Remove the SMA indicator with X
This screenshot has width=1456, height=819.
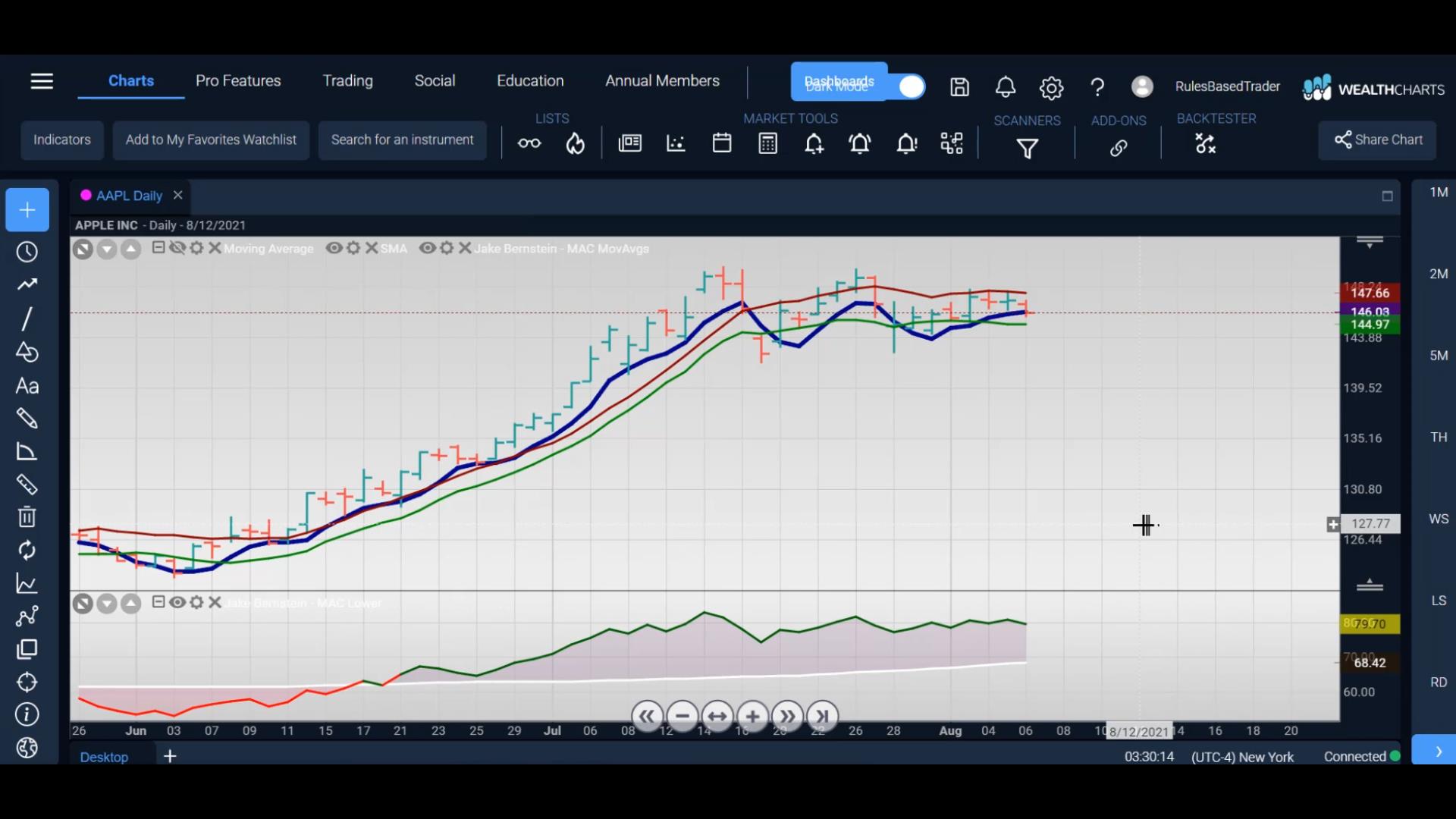coord(372,248)
